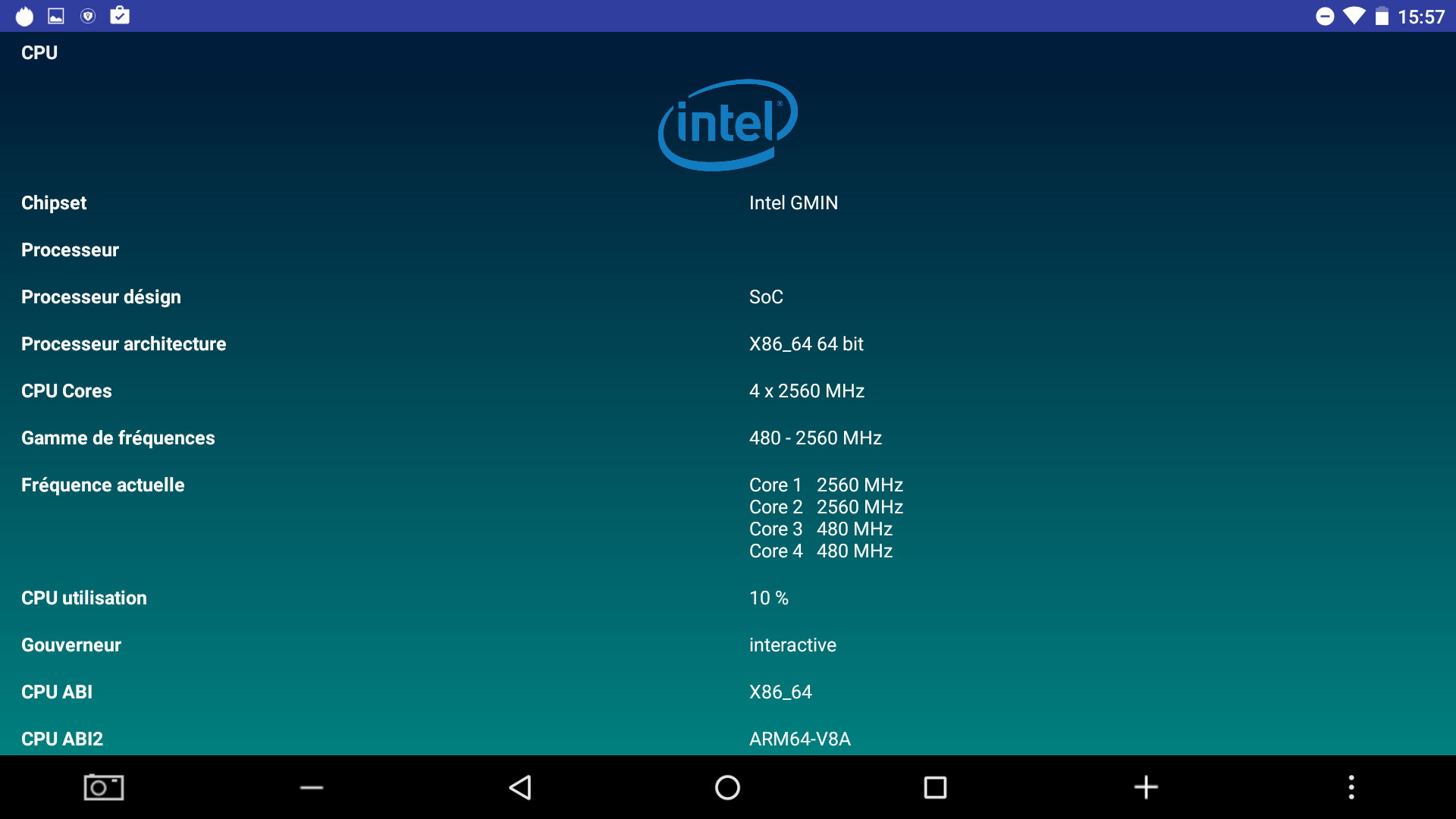
Task: Tap the do-not-disturb icon in status bar
Action: pos(1325,17)
